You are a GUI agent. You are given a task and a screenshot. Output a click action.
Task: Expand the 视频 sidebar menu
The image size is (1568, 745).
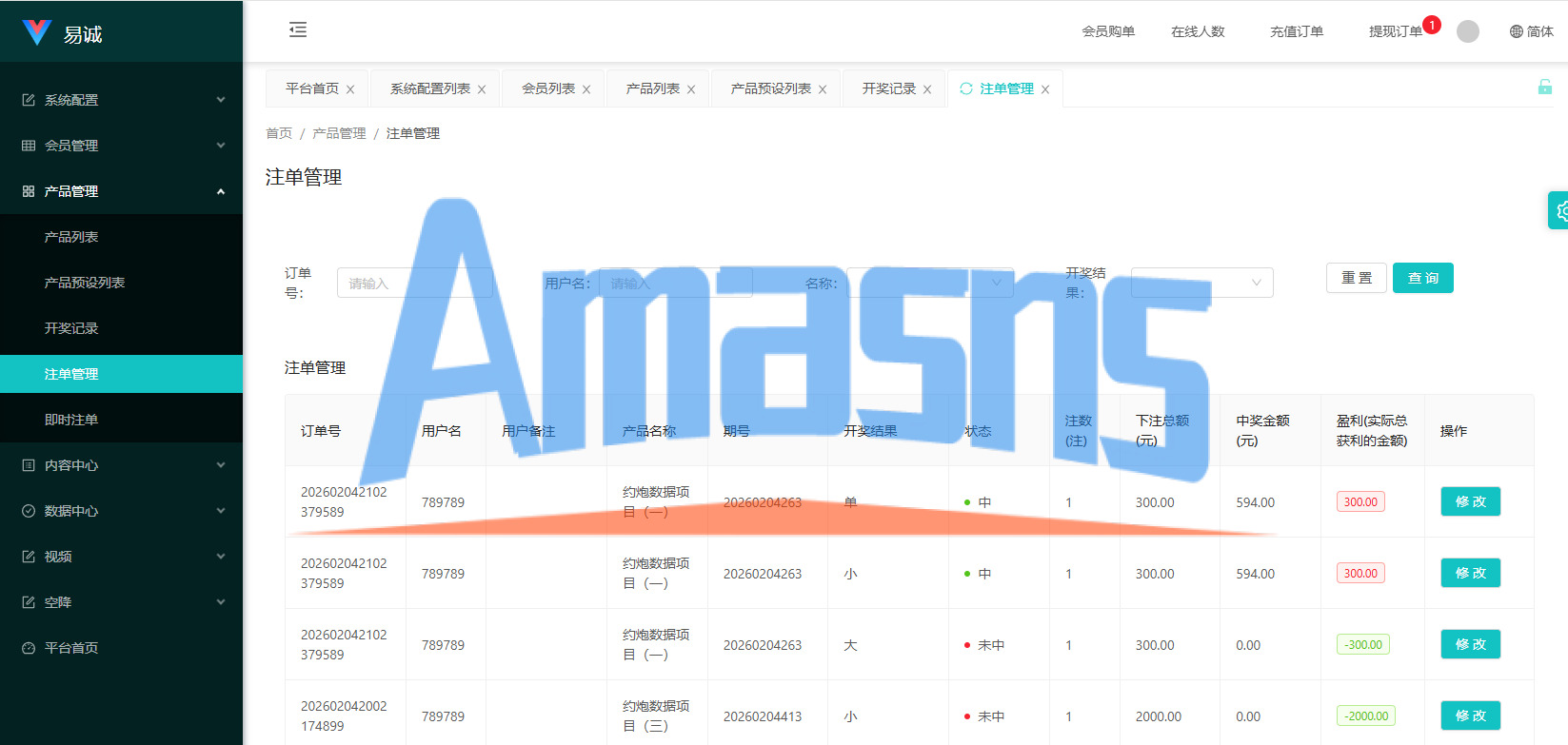122,557
